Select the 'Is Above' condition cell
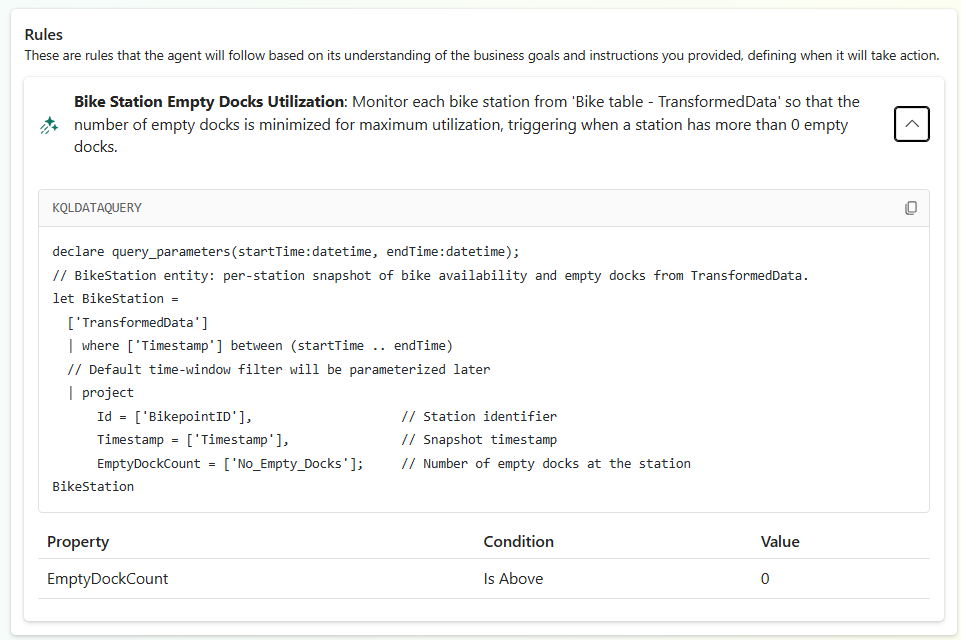The width and height of the screenshot is (961, 640). coord(513,579)
